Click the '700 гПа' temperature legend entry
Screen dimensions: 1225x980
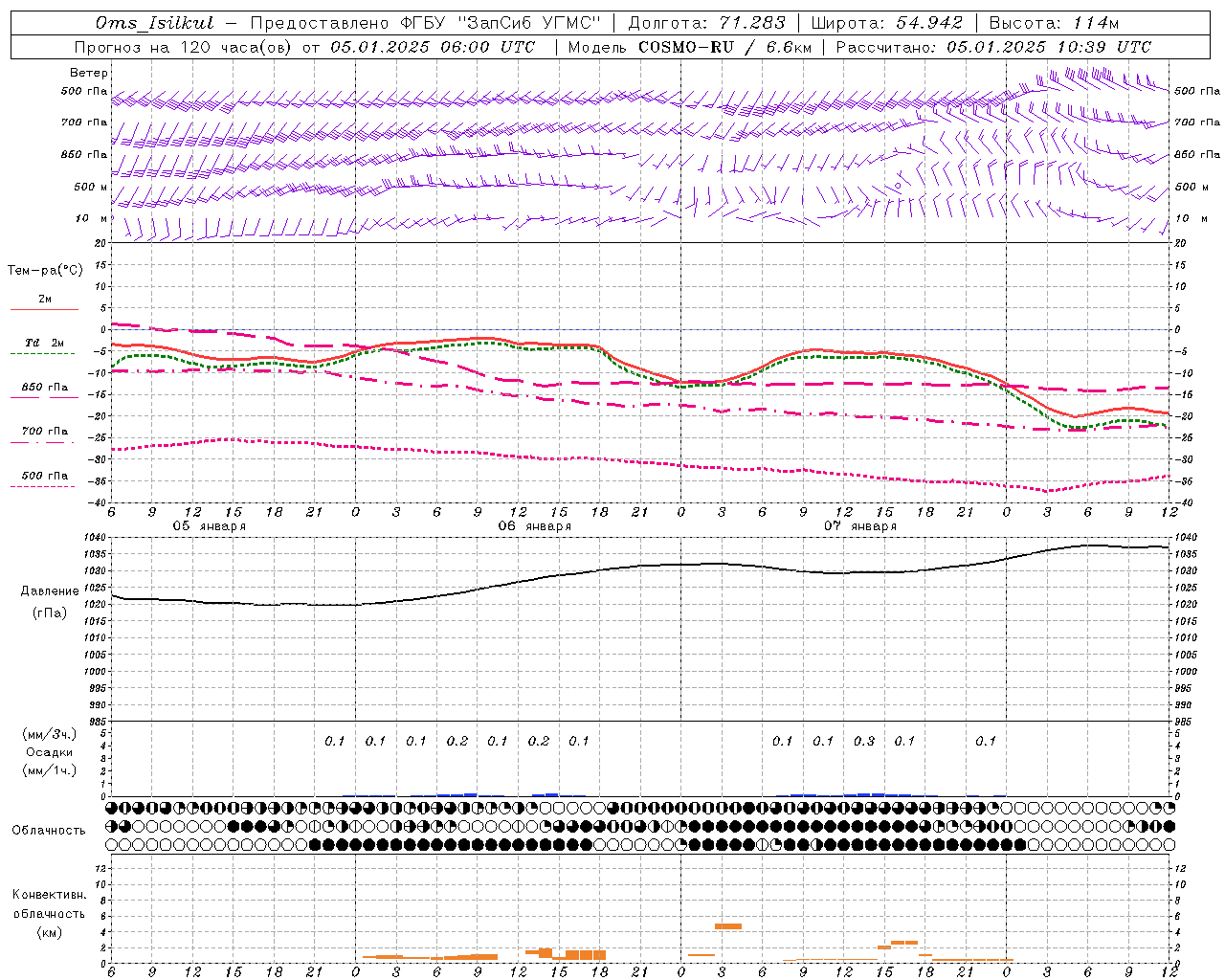[x=45, y=432]
